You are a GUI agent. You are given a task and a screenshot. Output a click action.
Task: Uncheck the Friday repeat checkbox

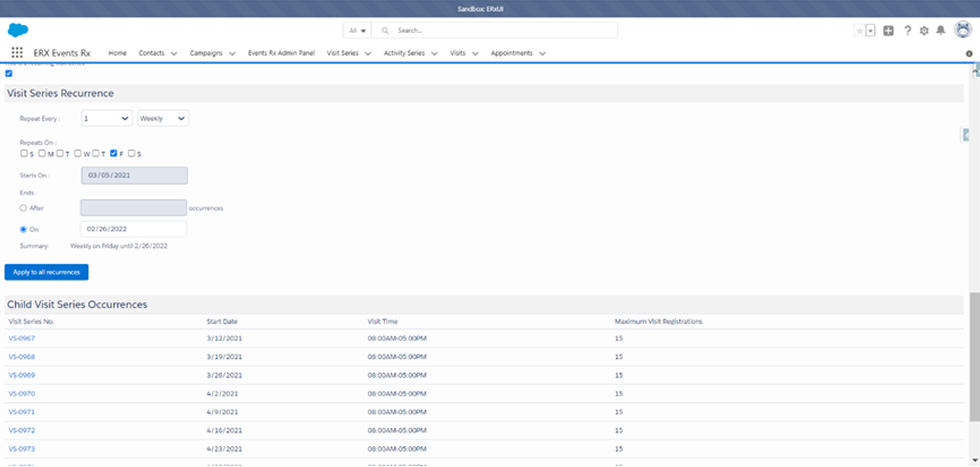[114, 153]
